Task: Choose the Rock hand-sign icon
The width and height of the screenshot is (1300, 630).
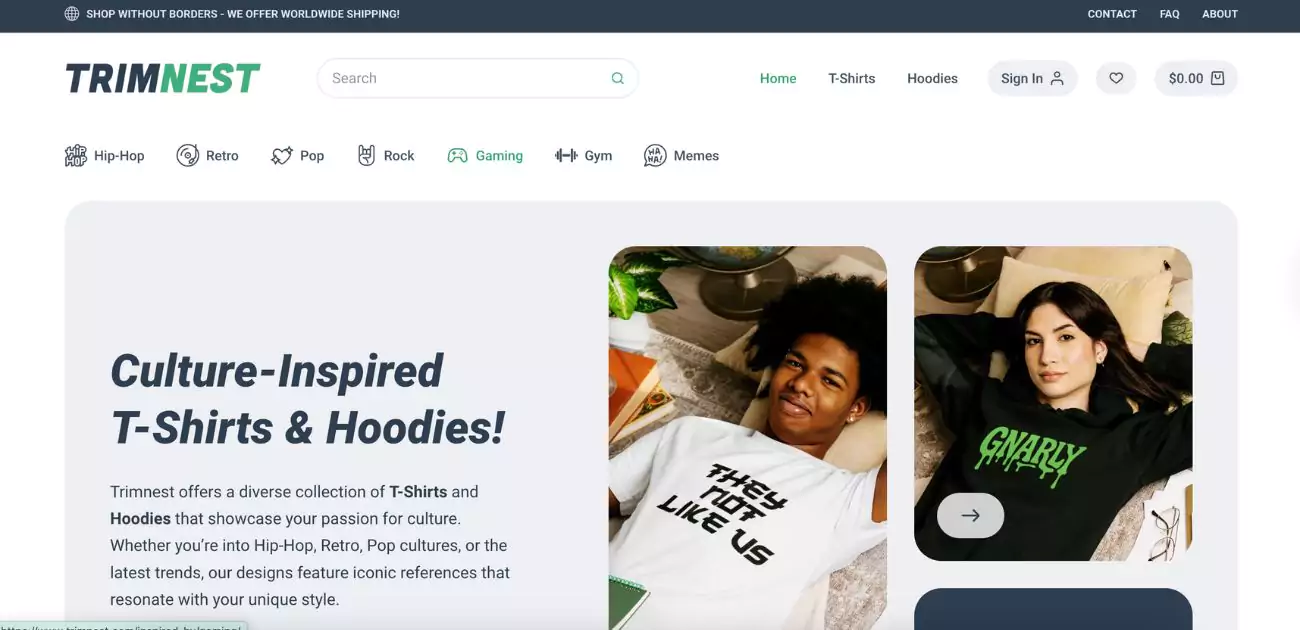Action: click(367, 156)
